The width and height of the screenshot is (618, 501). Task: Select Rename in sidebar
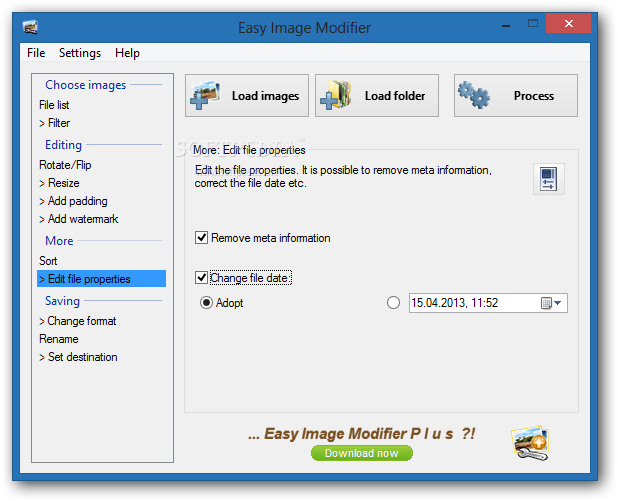click(x=59, y=339)
